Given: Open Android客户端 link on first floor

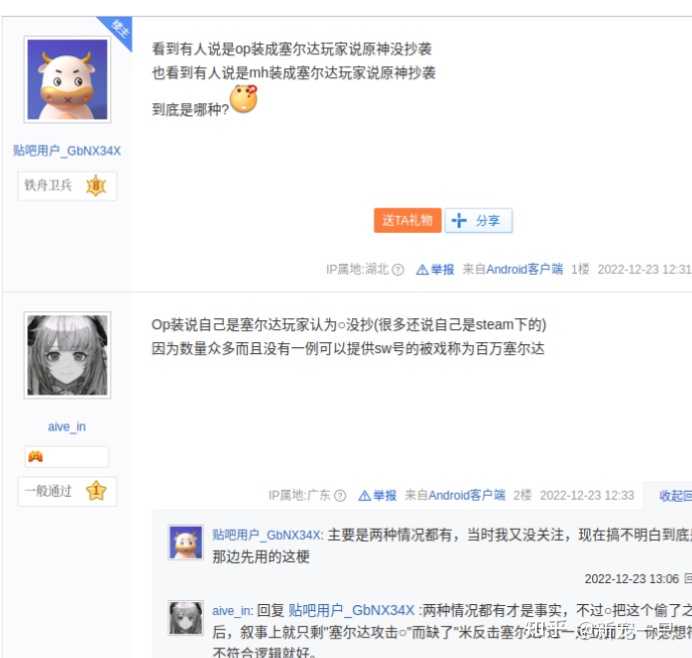Looking at the screenshot, I should pyautogui.click(x=524, y=269).
